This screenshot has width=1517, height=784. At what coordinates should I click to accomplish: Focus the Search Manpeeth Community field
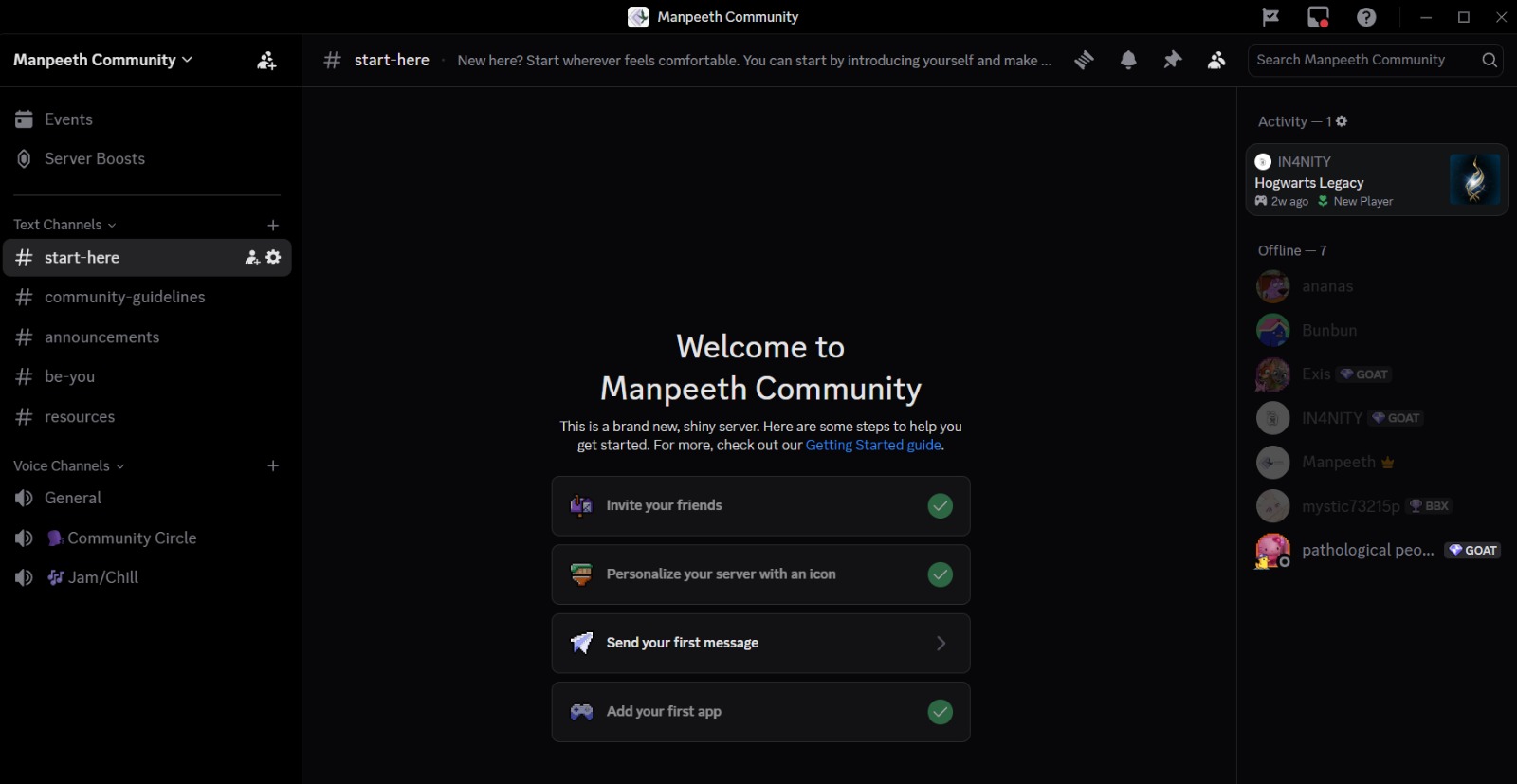coord(1363,60)
